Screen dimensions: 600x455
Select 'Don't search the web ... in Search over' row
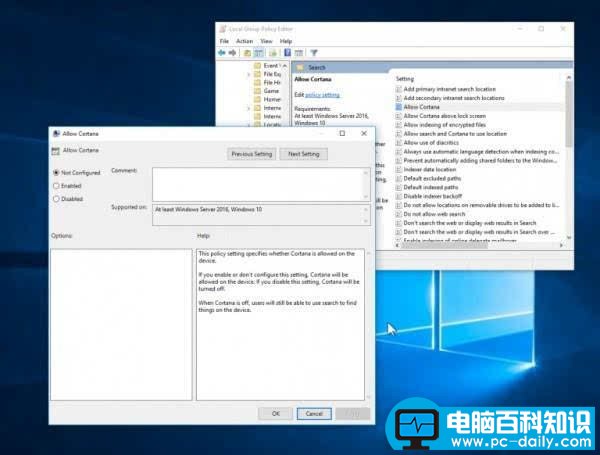[475, 232]
